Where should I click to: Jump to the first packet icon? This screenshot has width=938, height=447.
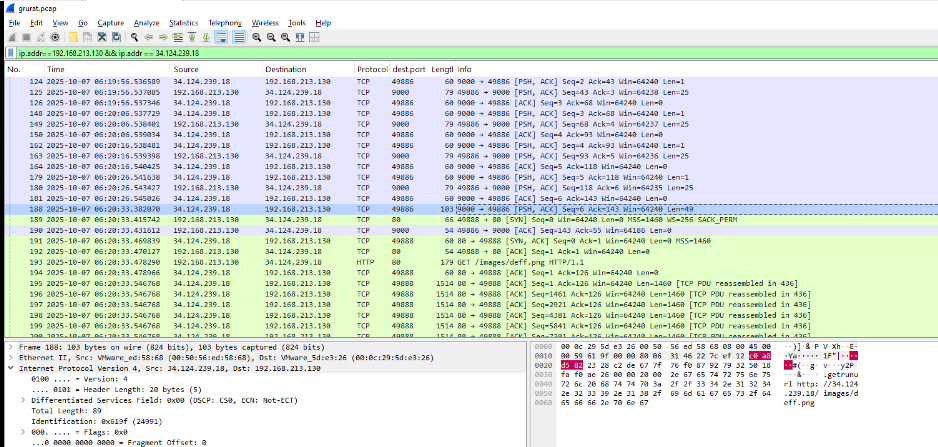pyautogui.click(x=192, y=37)
